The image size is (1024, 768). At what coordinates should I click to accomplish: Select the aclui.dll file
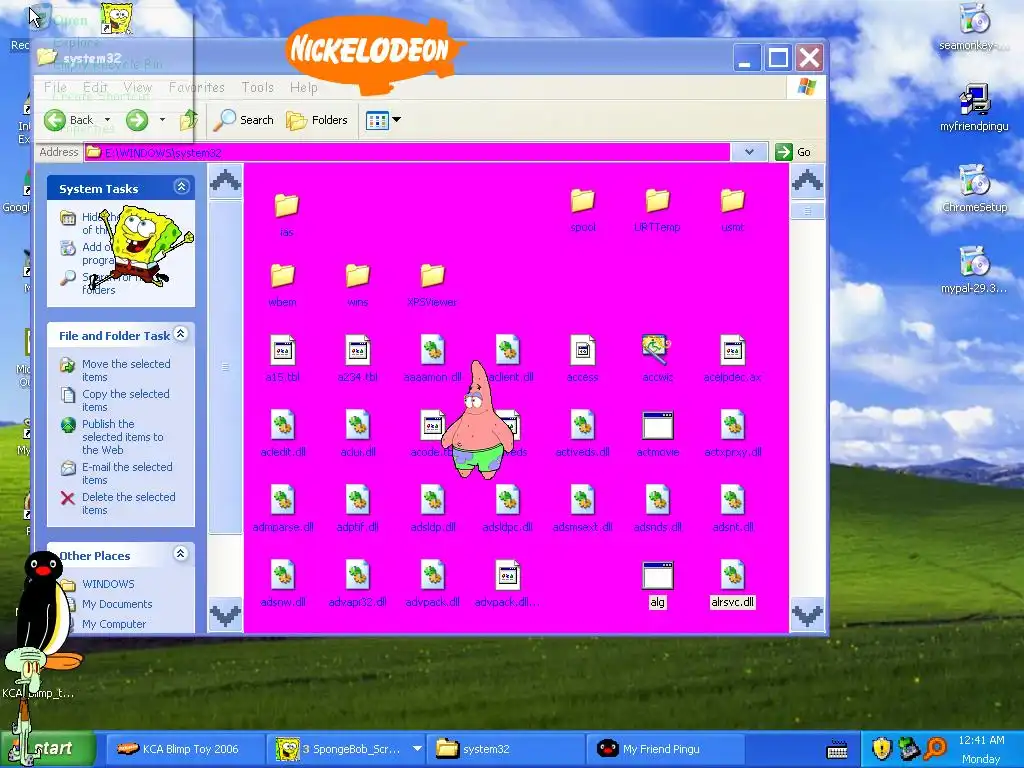point(357,434)
